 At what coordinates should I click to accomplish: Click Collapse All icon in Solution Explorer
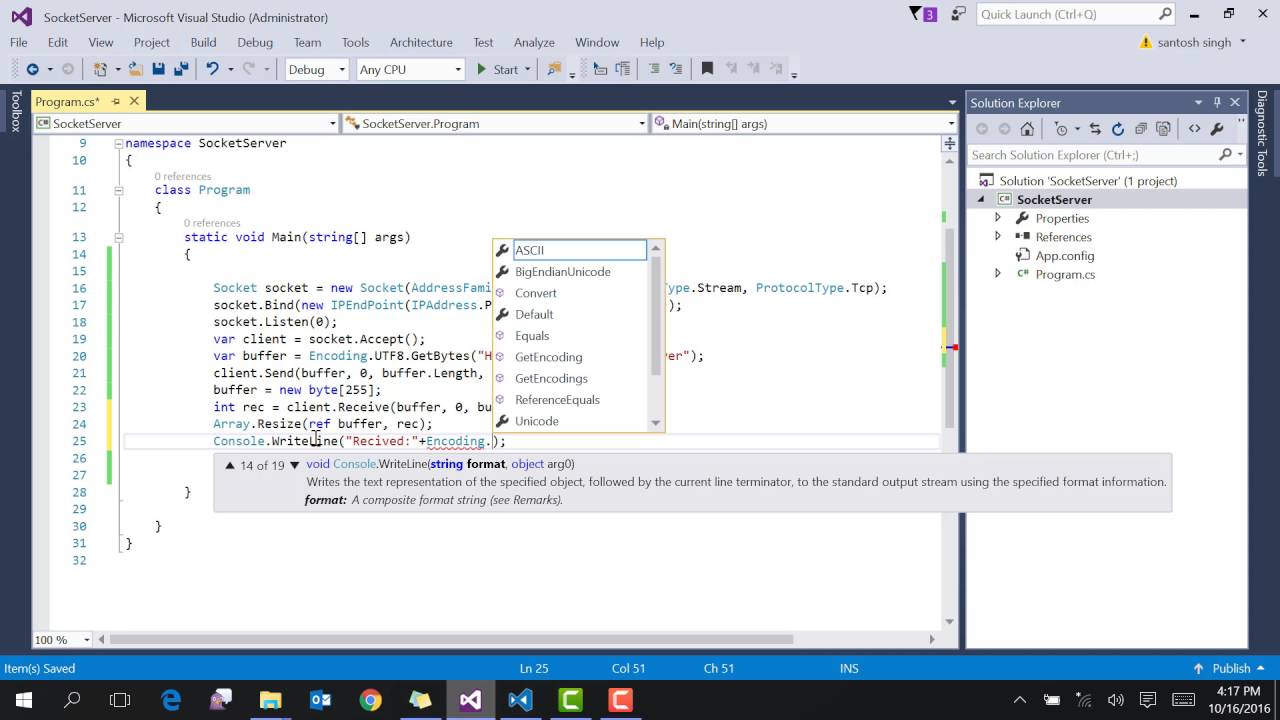pos(1141,129)
